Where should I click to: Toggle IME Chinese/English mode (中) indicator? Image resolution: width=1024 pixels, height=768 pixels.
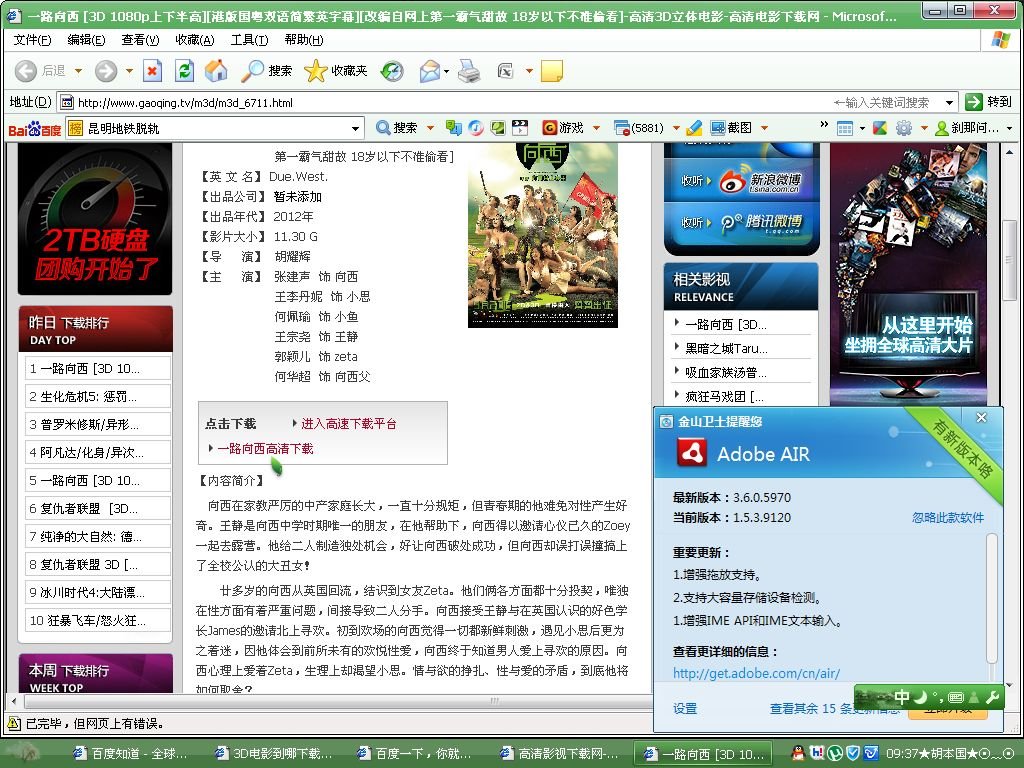pos(902,697)
